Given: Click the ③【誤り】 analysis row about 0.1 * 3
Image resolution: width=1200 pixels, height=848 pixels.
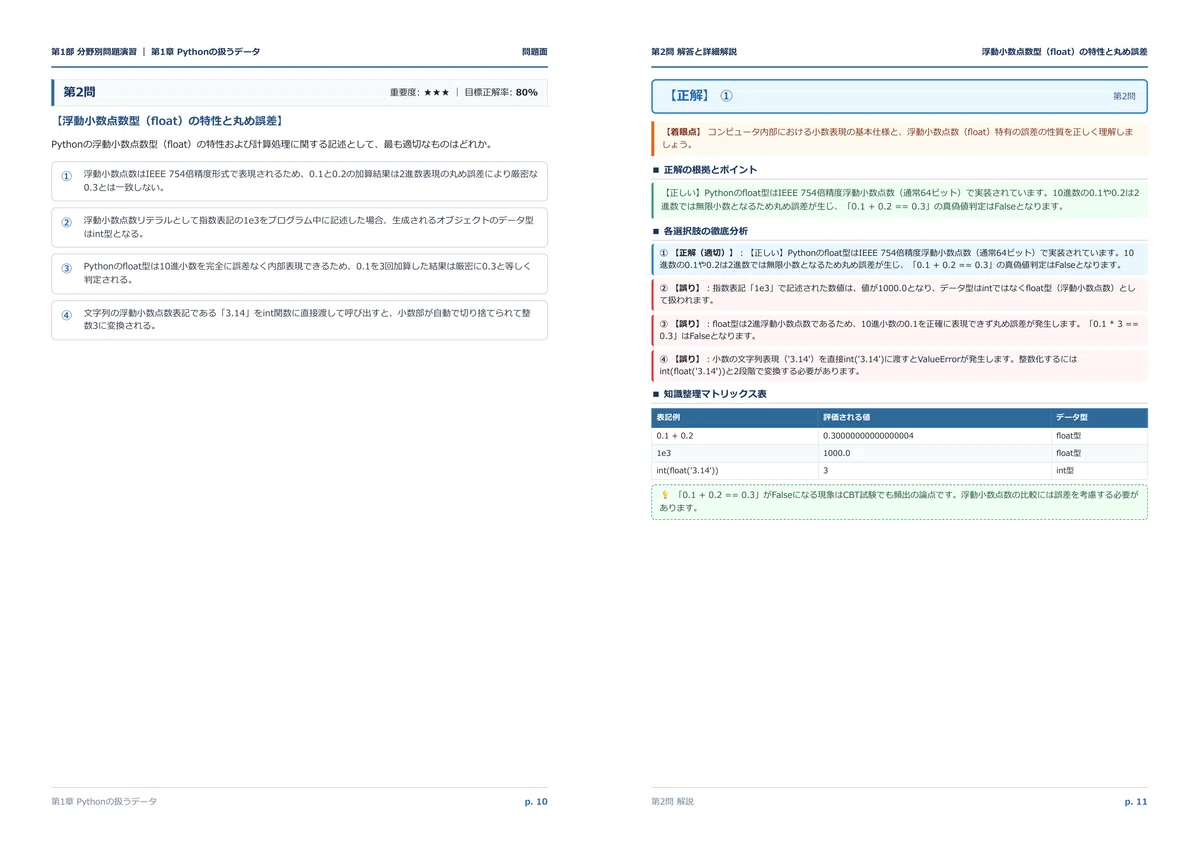Looking at the screenshot, I should tap(900, 330).
